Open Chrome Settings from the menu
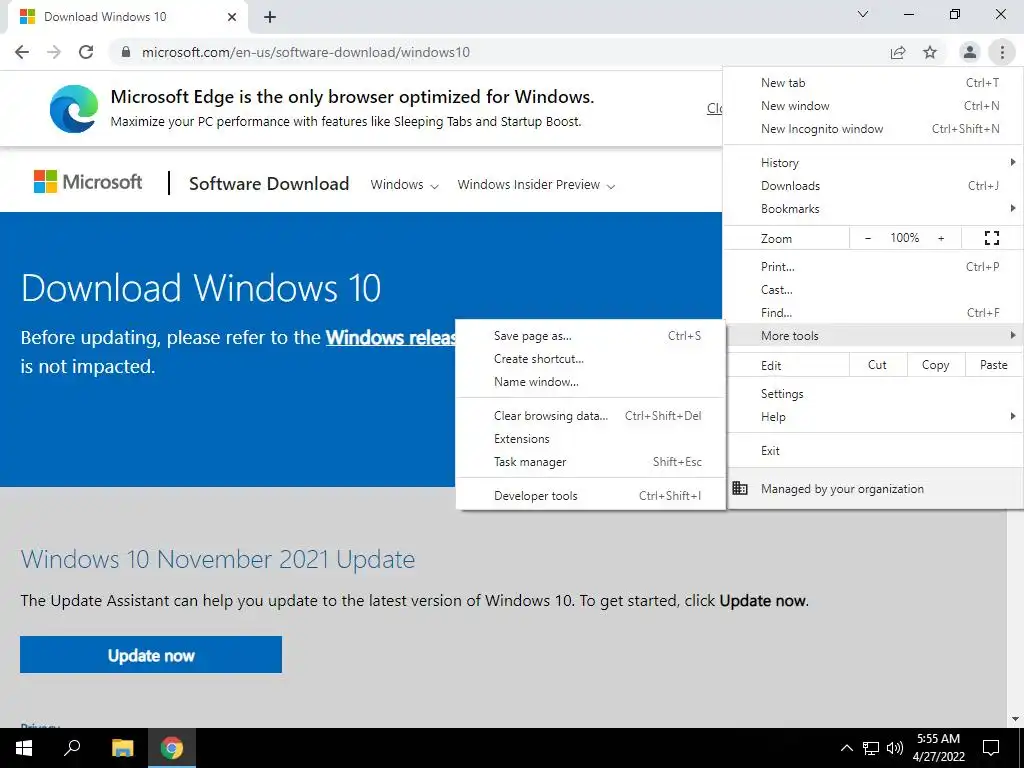 click(873, 394)
